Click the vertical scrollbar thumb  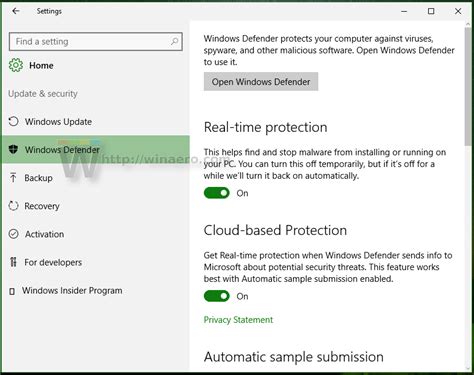point(468,86)
